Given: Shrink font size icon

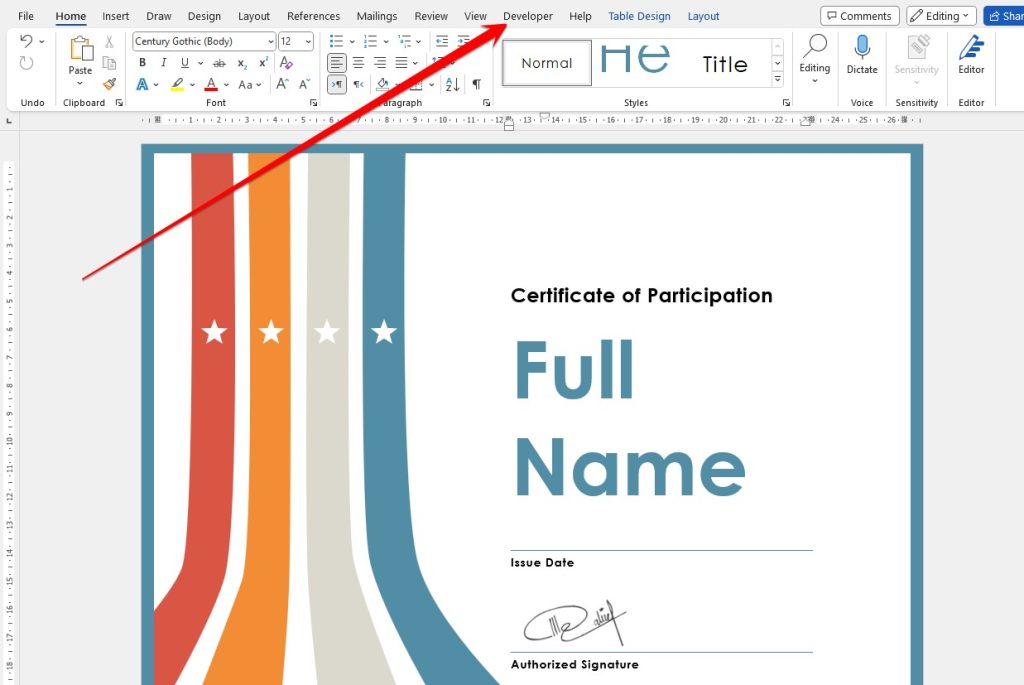Looking at the screenshot, I should [x=304, y=84].
